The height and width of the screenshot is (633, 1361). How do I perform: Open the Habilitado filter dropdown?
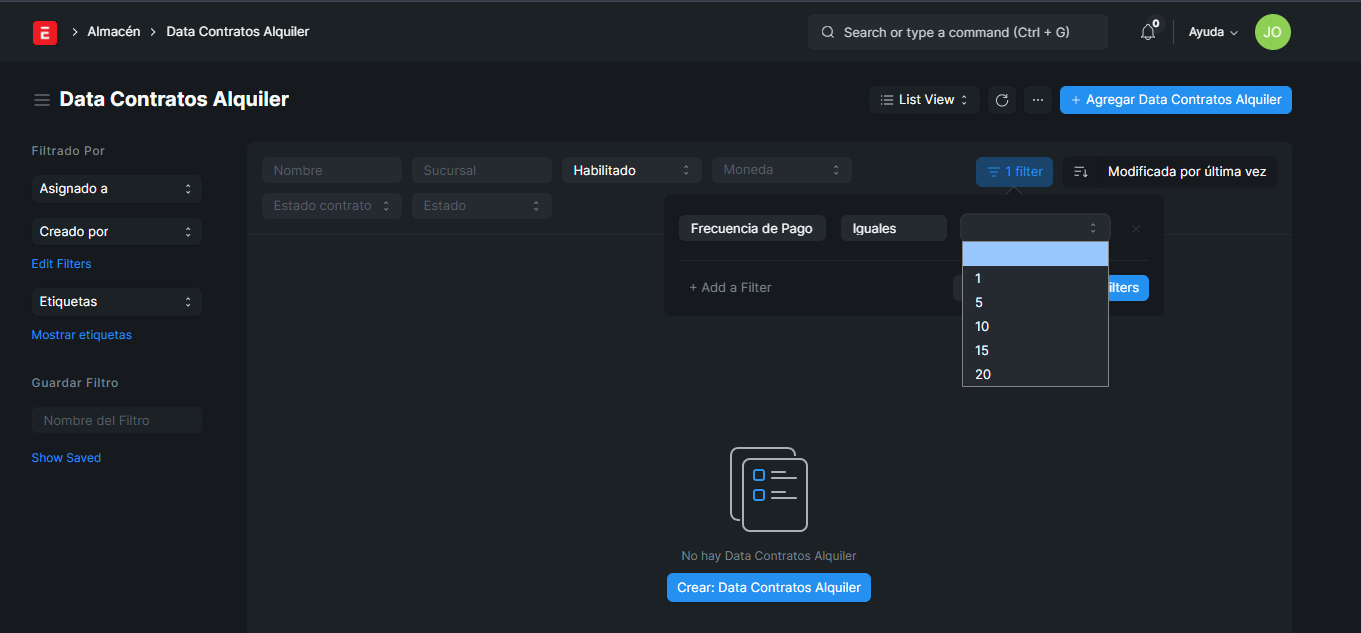click(631, 170)
